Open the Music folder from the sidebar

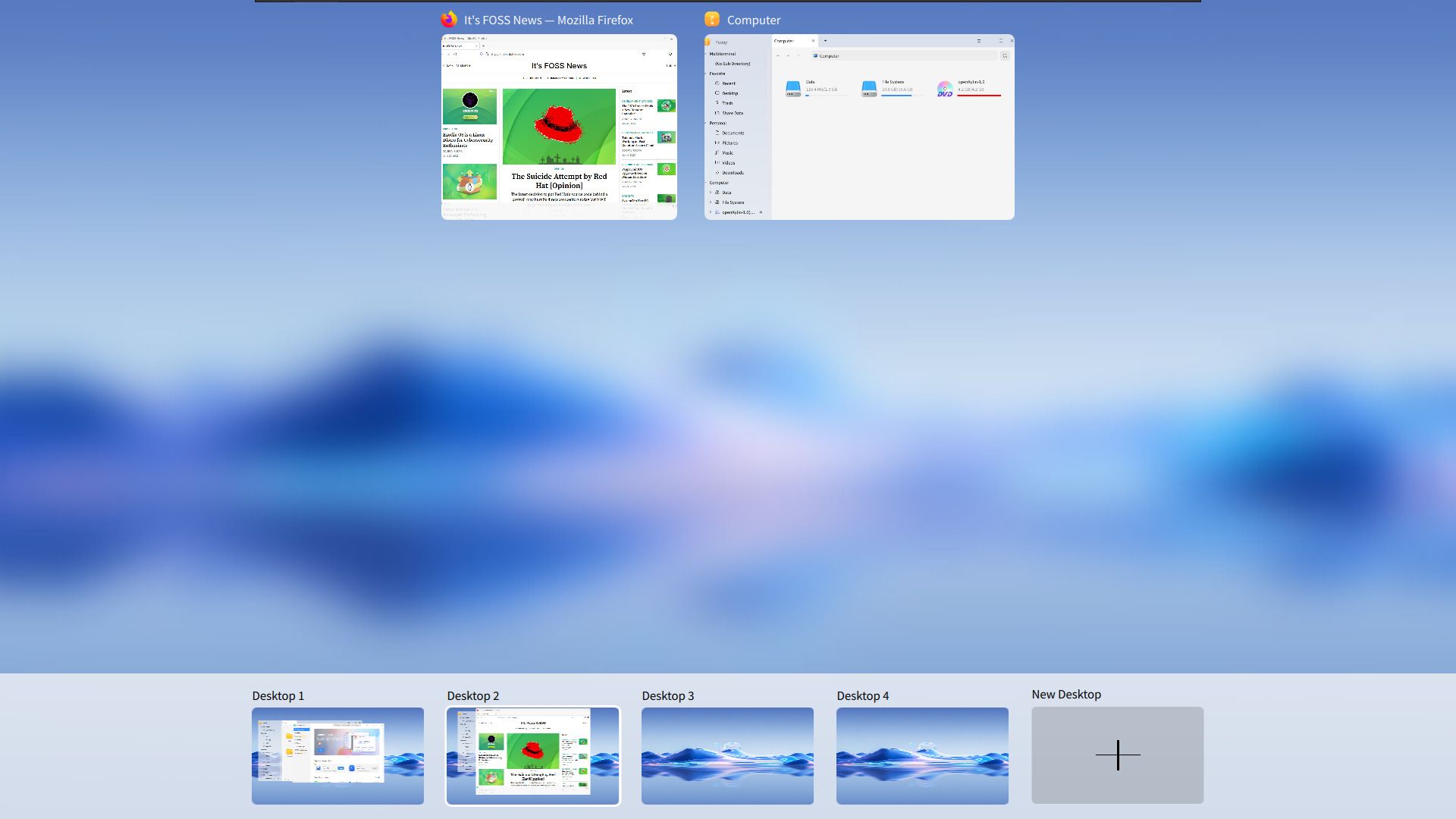coord(728,152)
